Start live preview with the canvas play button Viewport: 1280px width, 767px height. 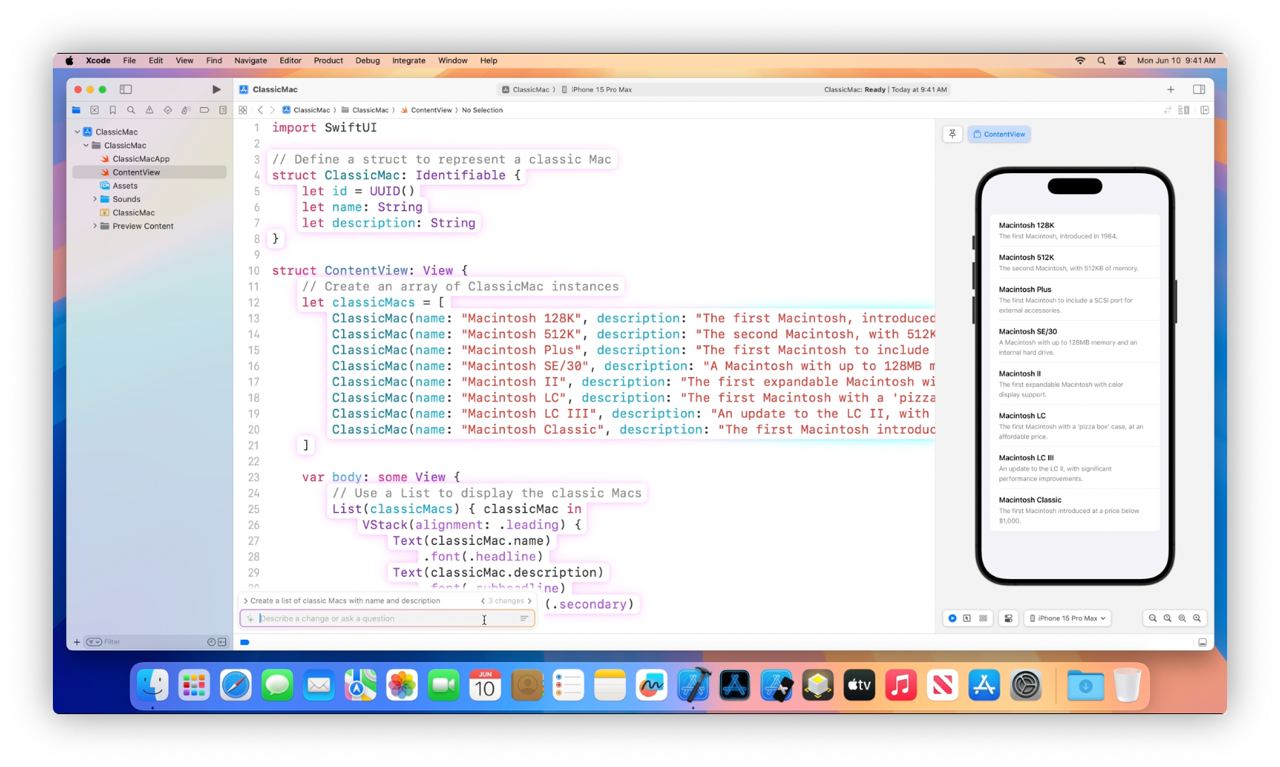(x=951, y=618)
